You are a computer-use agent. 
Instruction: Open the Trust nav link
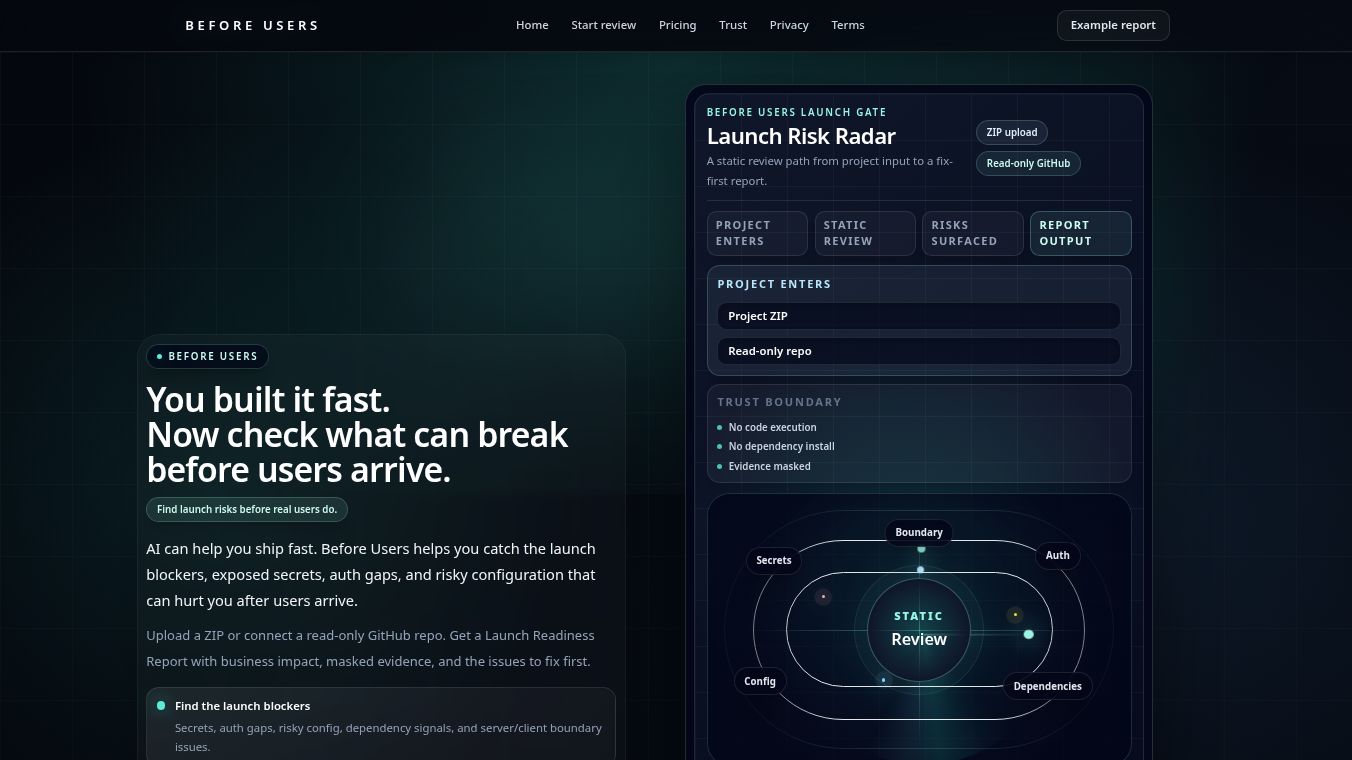733,25
